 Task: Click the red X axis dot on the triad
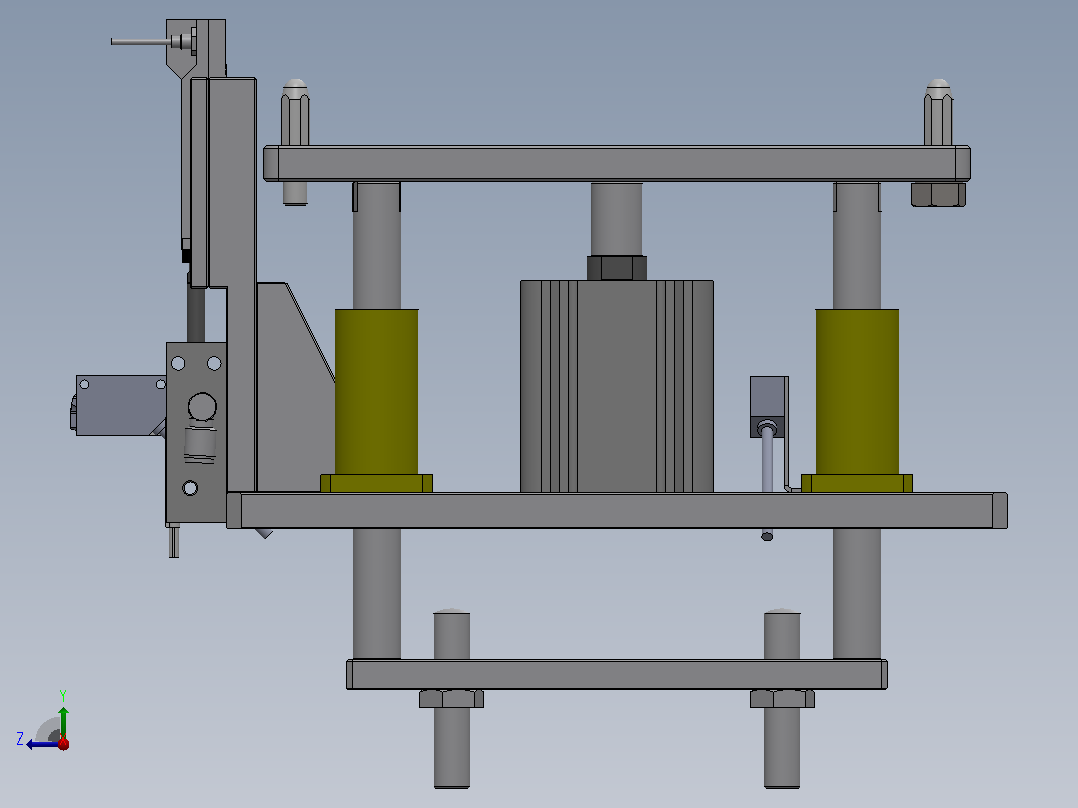[x=63, y=743]
